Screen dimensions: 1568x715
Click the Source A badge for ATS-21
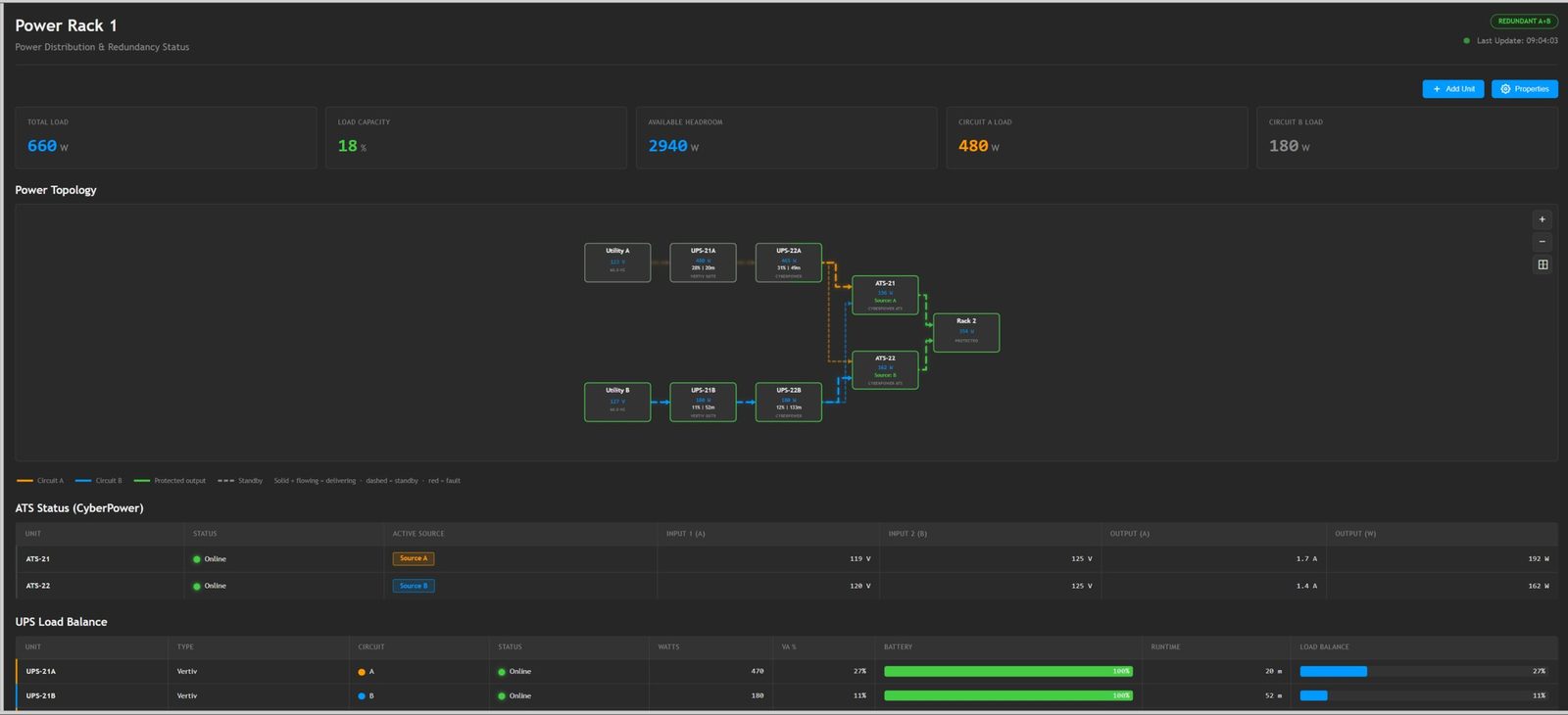(414, 558)
